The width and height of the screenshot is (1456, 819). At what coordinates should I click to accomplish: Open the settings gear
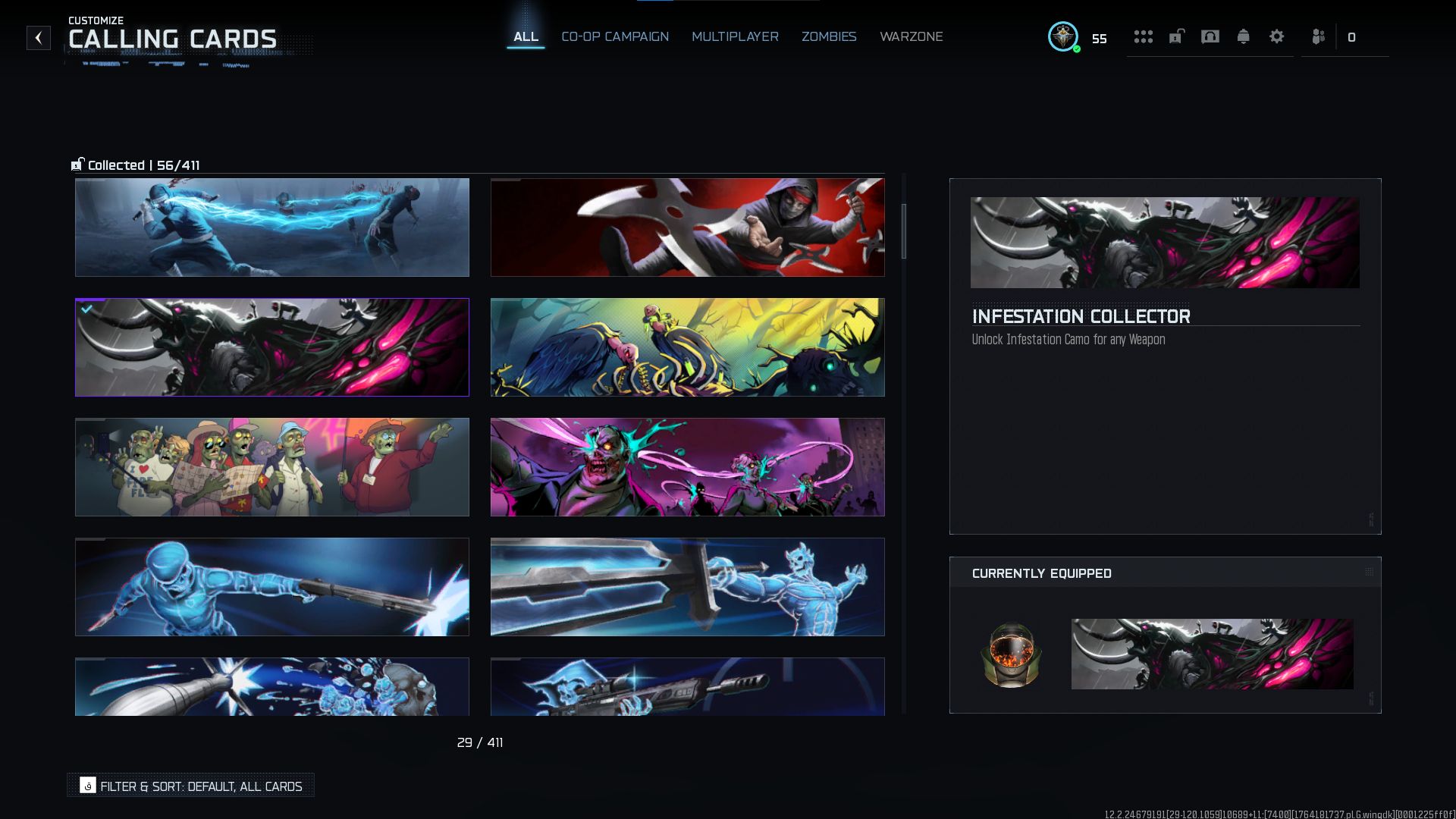point(1276,36)
